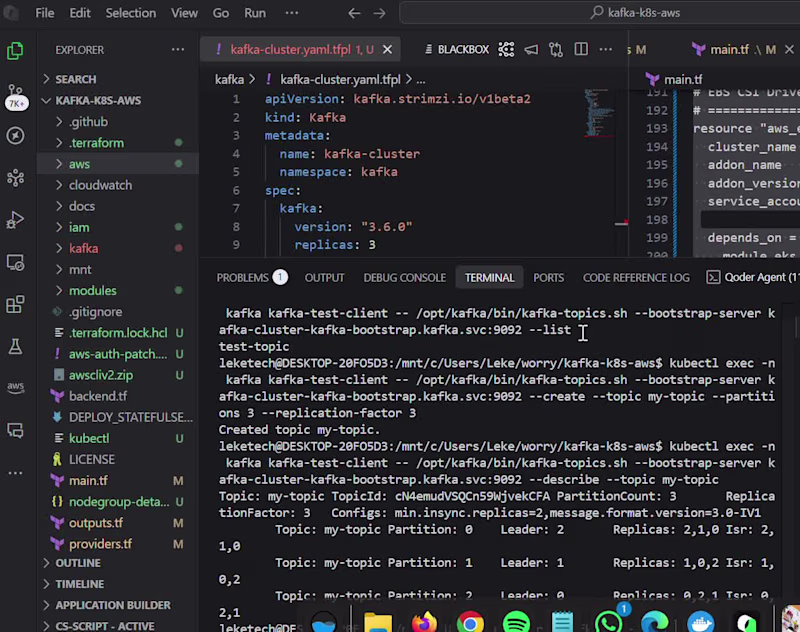Expand the cloudwatch folder
The height and width of the screenshot is (632, 800).
[x=100, y=185]
